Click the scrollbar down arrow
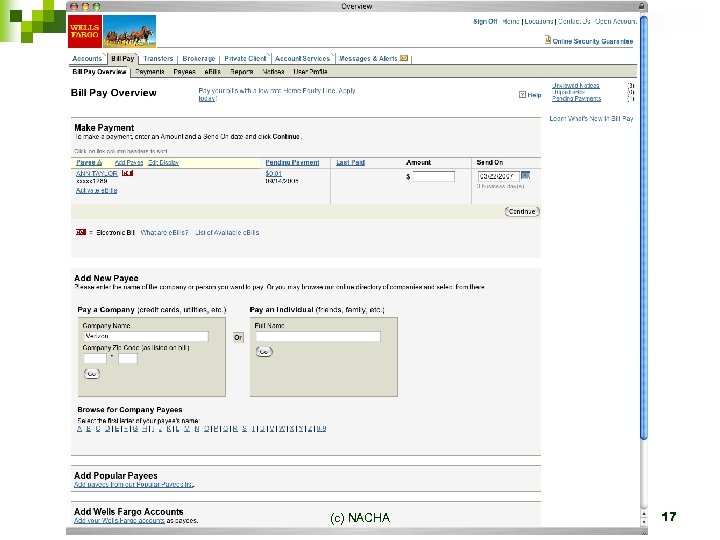The height and width of the screenshot is (540, 720). [644, 522]
